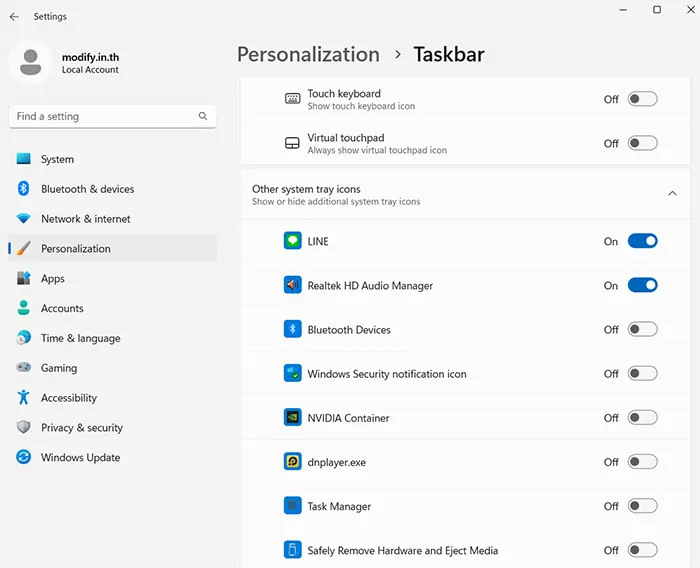Screen dimensions: 700x568
Task: Collapse the Other system tray icons section
Action: pyautogui.click(x=672, y=194)
